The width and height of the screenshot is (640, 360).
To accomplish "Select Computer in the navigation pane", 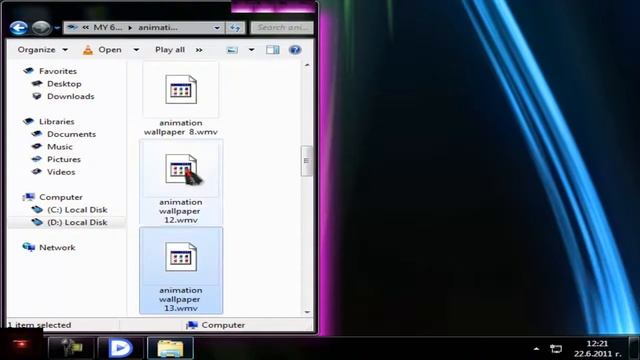I will tap(61, 198).
